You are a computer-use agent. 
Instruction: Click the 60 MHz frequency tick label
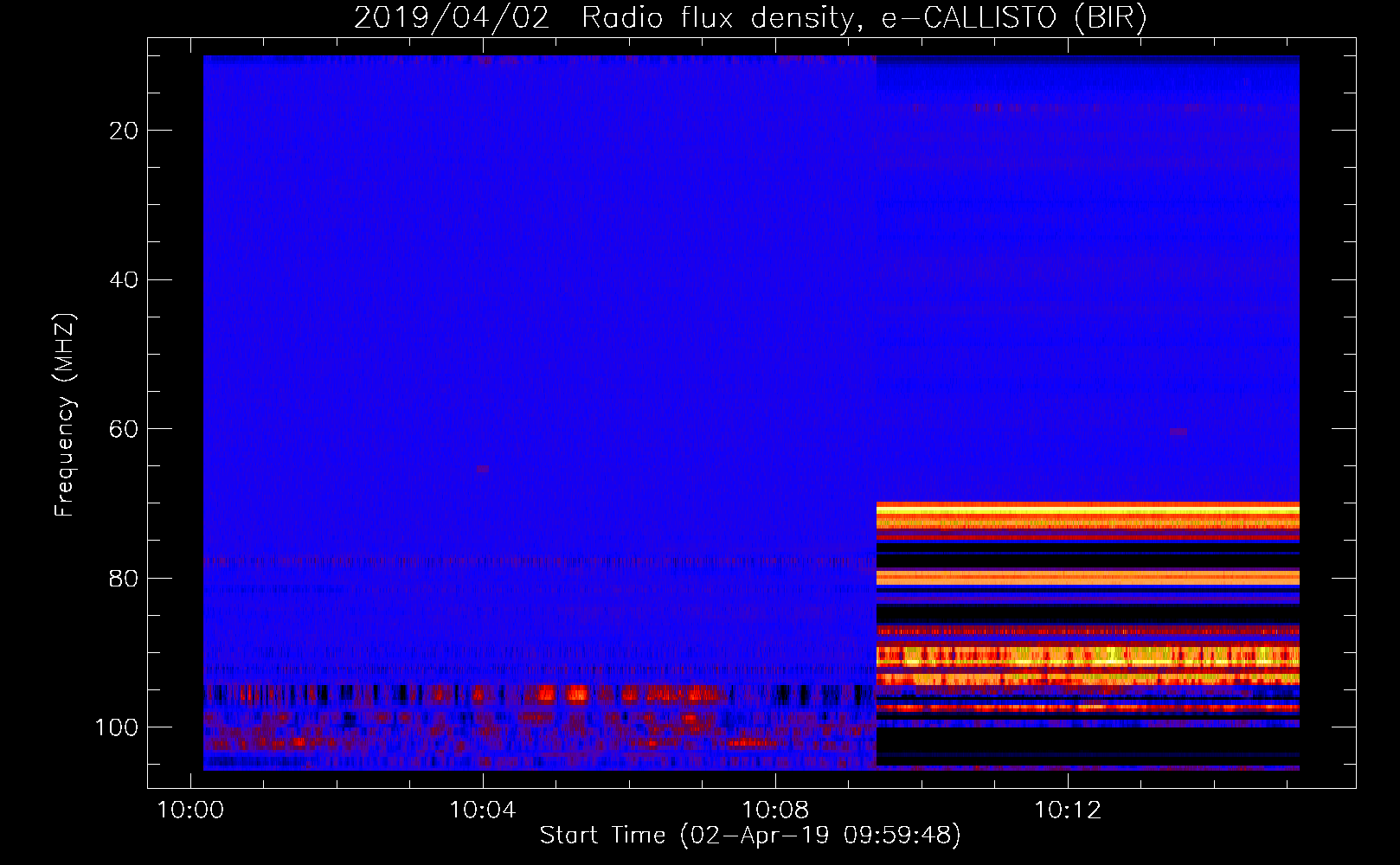coord(124,429)
